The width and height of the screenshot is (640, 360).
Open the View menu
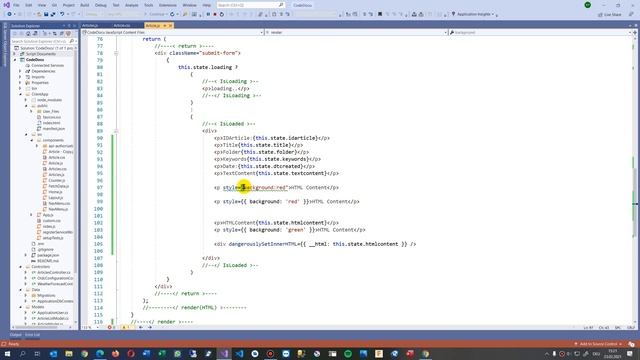tap(42, 5)
